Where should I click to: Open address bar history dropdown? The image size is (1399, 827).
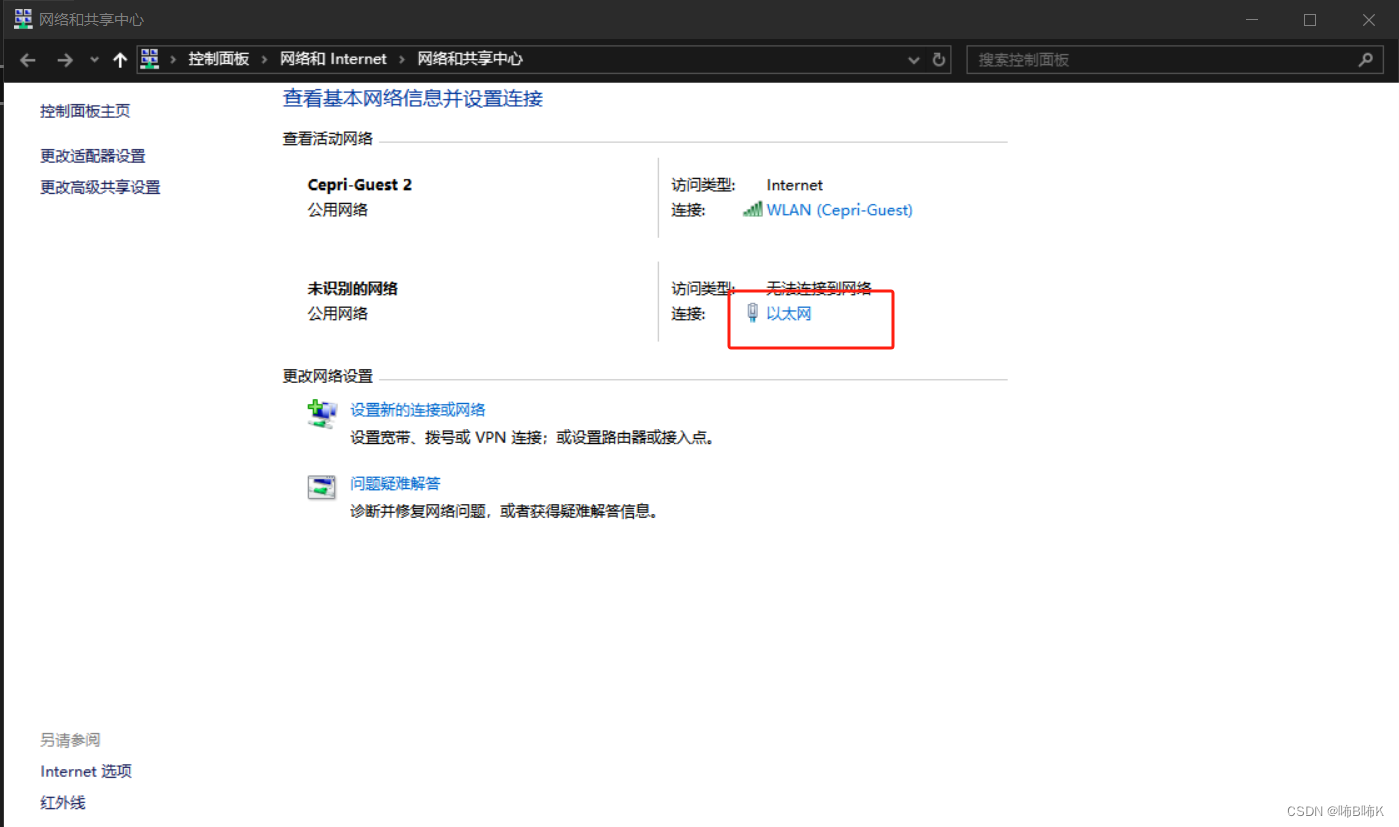pos(913,60)
